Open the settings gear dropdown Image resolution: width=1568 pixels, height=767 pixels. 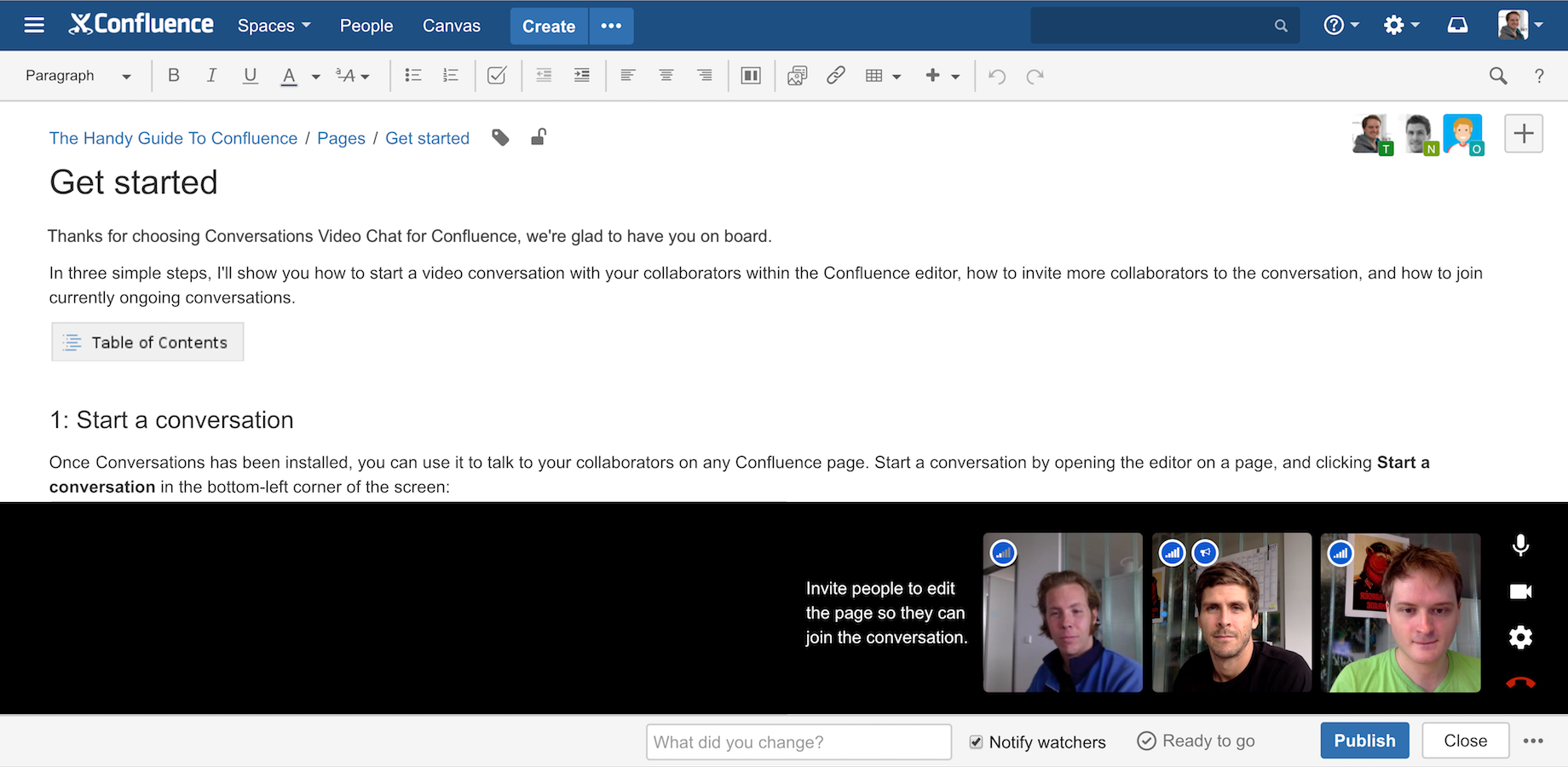click(1401, 26)
